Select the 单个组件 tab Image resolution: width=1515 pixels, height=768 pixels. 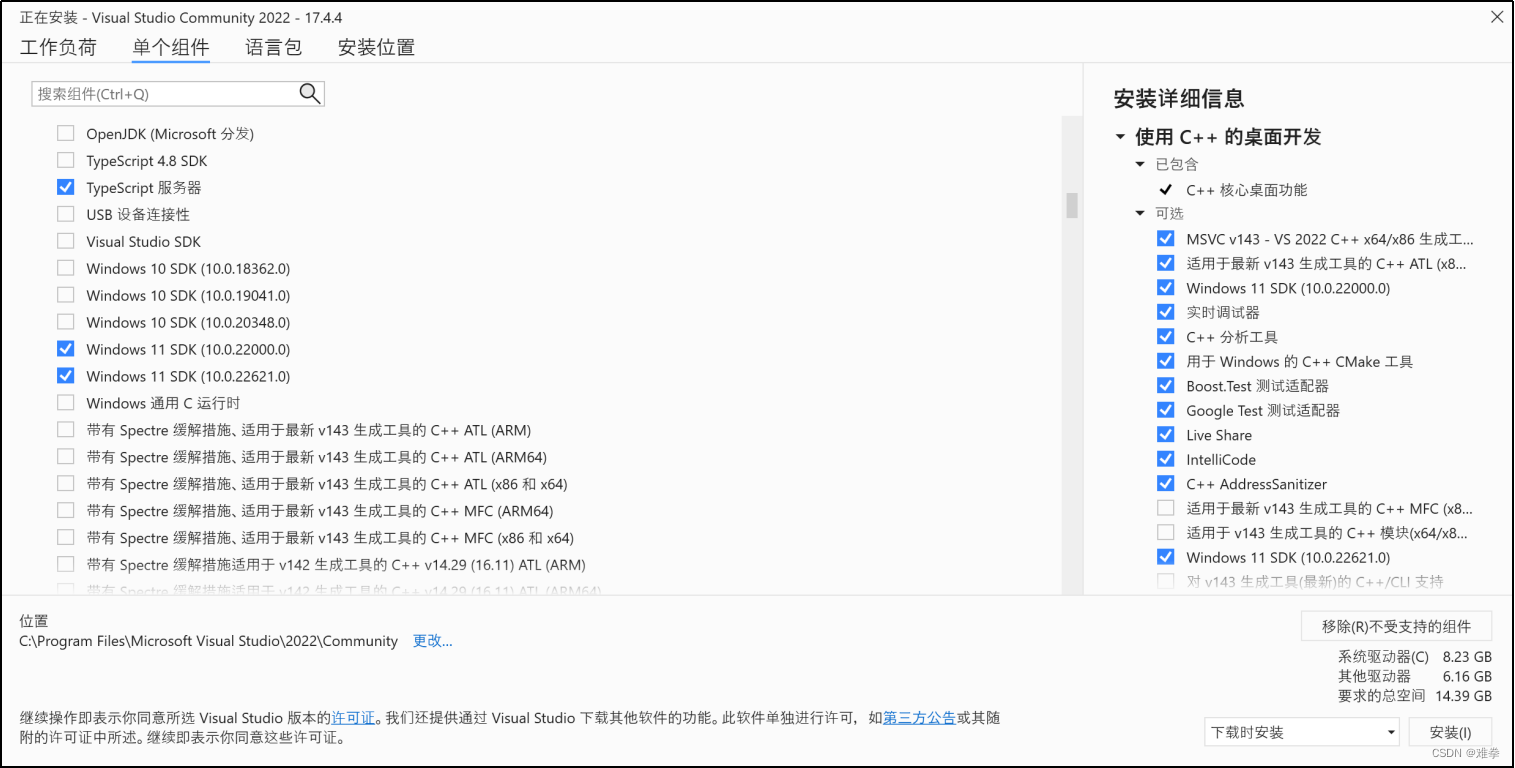[x=171, y=47]
